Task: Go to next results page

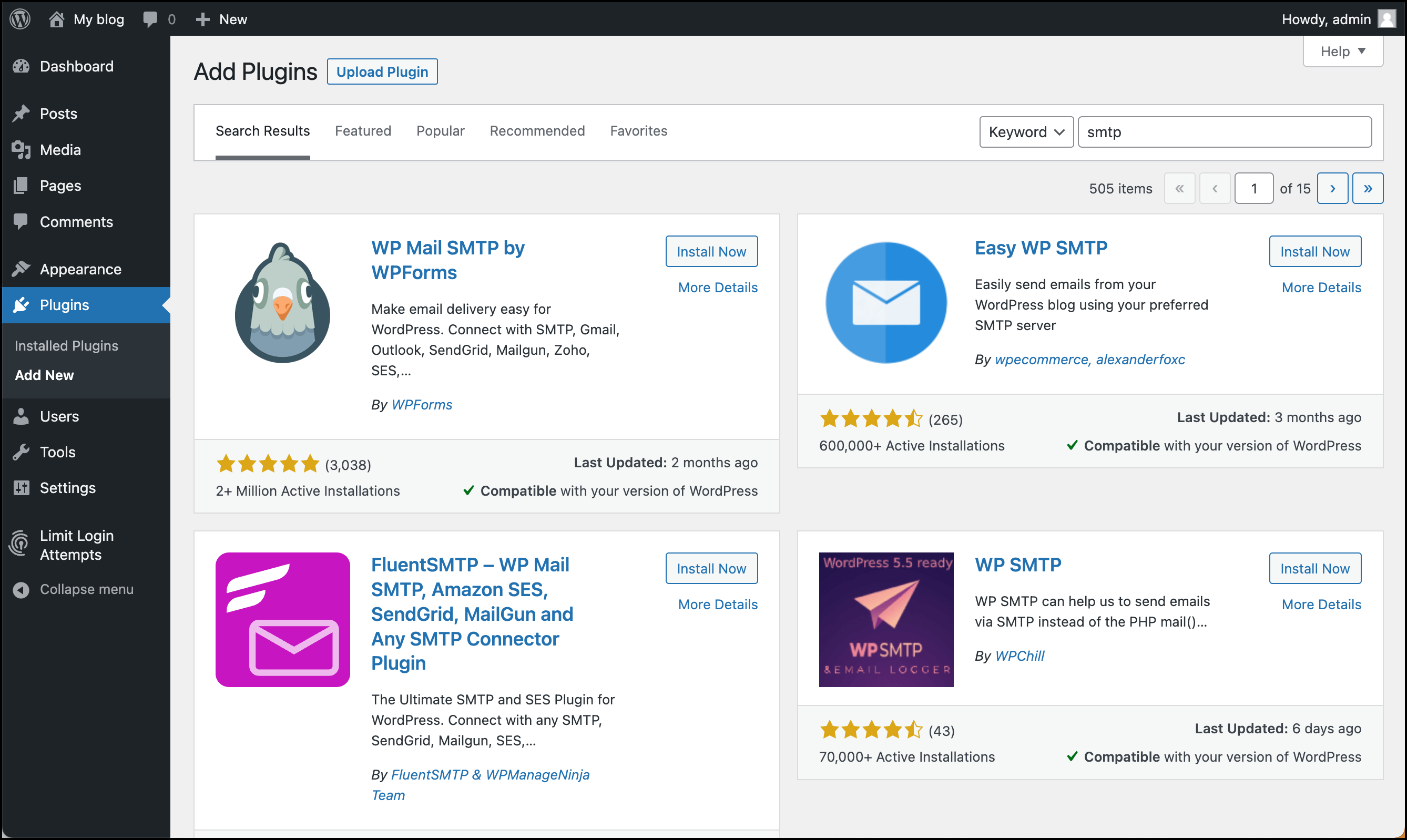Action: click(x=1332, y=189)
